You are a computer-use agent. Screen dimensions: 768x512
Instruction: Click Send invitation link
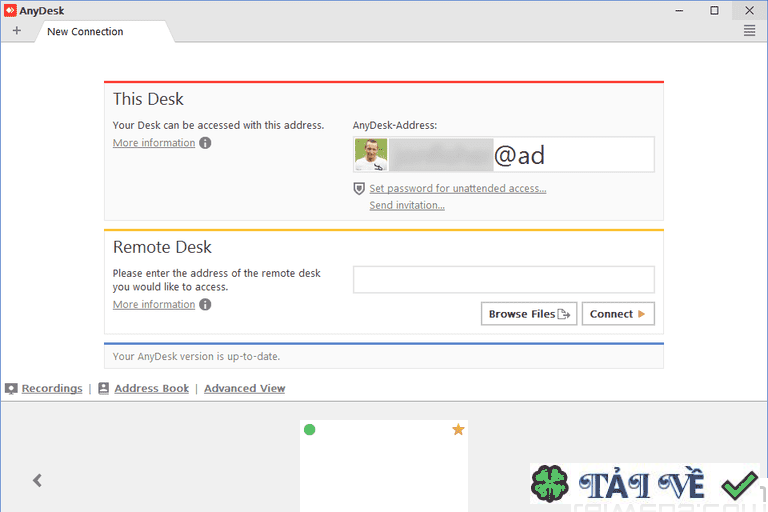coord(407,205)
